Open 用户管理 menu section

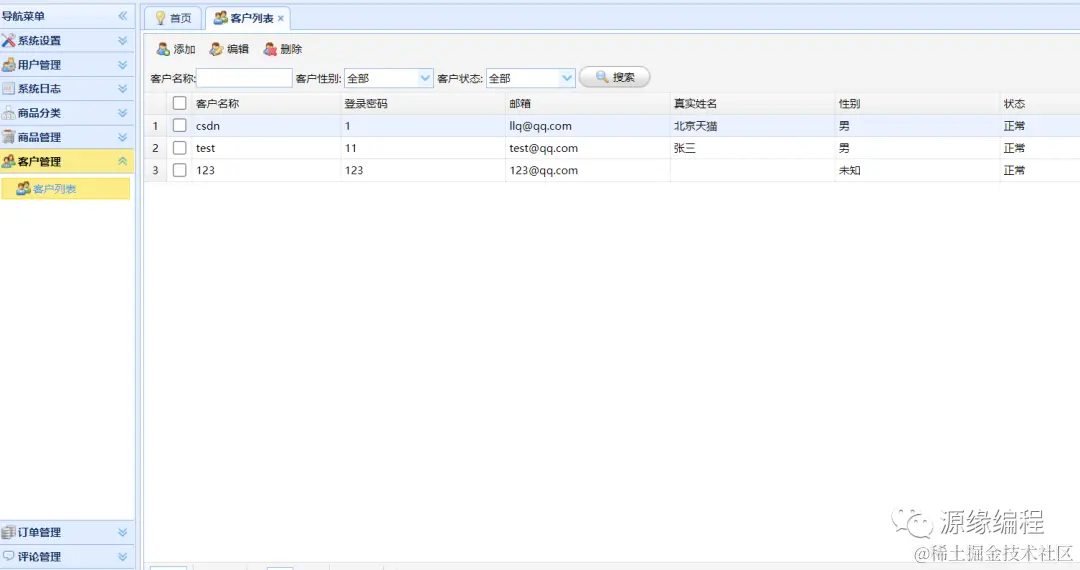67,65
